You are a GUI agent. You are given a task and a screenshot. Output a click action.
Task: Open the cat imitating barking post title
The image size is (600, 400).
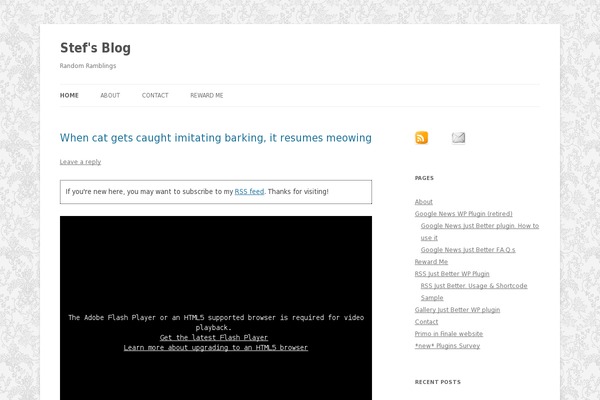point(216,138)
